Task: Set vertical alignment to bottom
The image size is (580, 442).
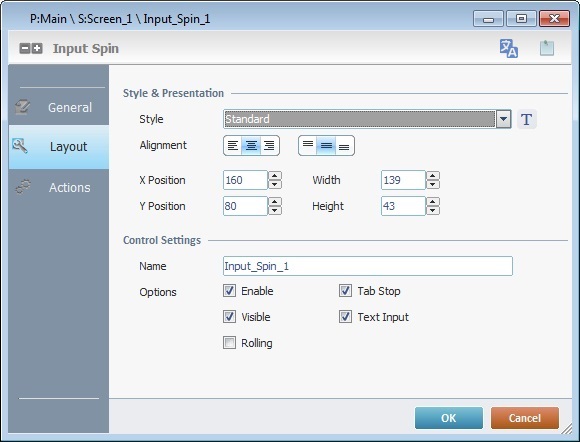Action: click(344, 145)
